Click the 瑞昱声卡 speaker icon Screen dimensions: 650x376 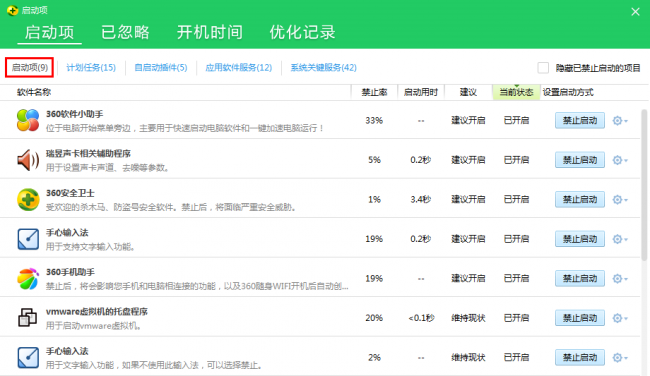tap(28, 160)
